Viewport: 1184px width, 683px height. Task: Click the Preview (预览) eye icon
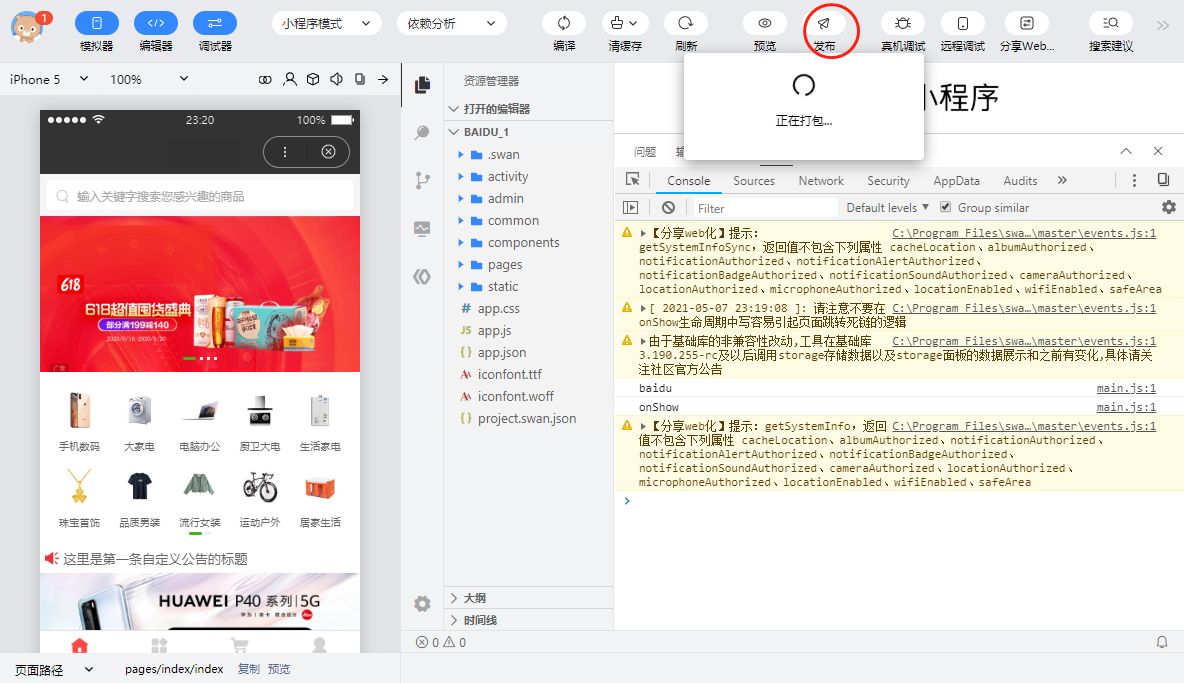(x=765, y=23)
